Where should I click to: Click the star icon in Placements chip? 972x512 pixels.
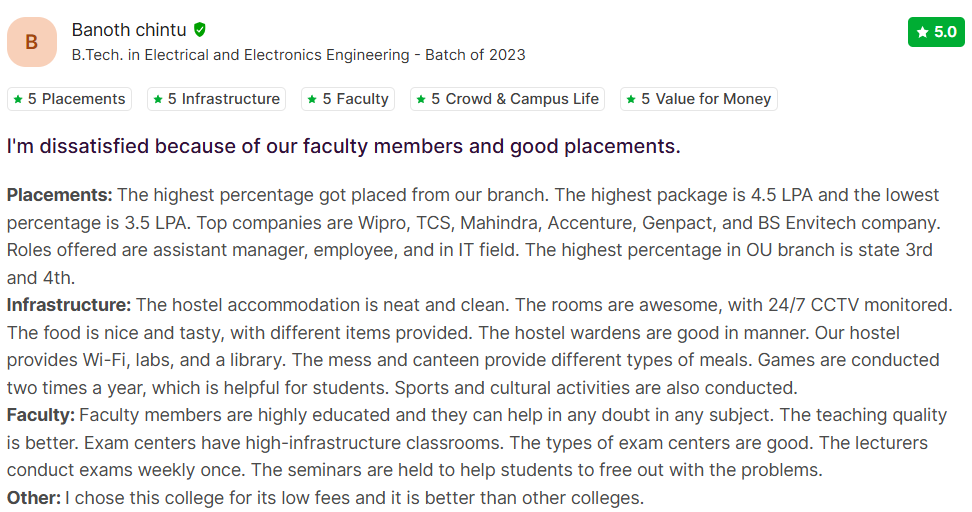click(x=18, y=99)
